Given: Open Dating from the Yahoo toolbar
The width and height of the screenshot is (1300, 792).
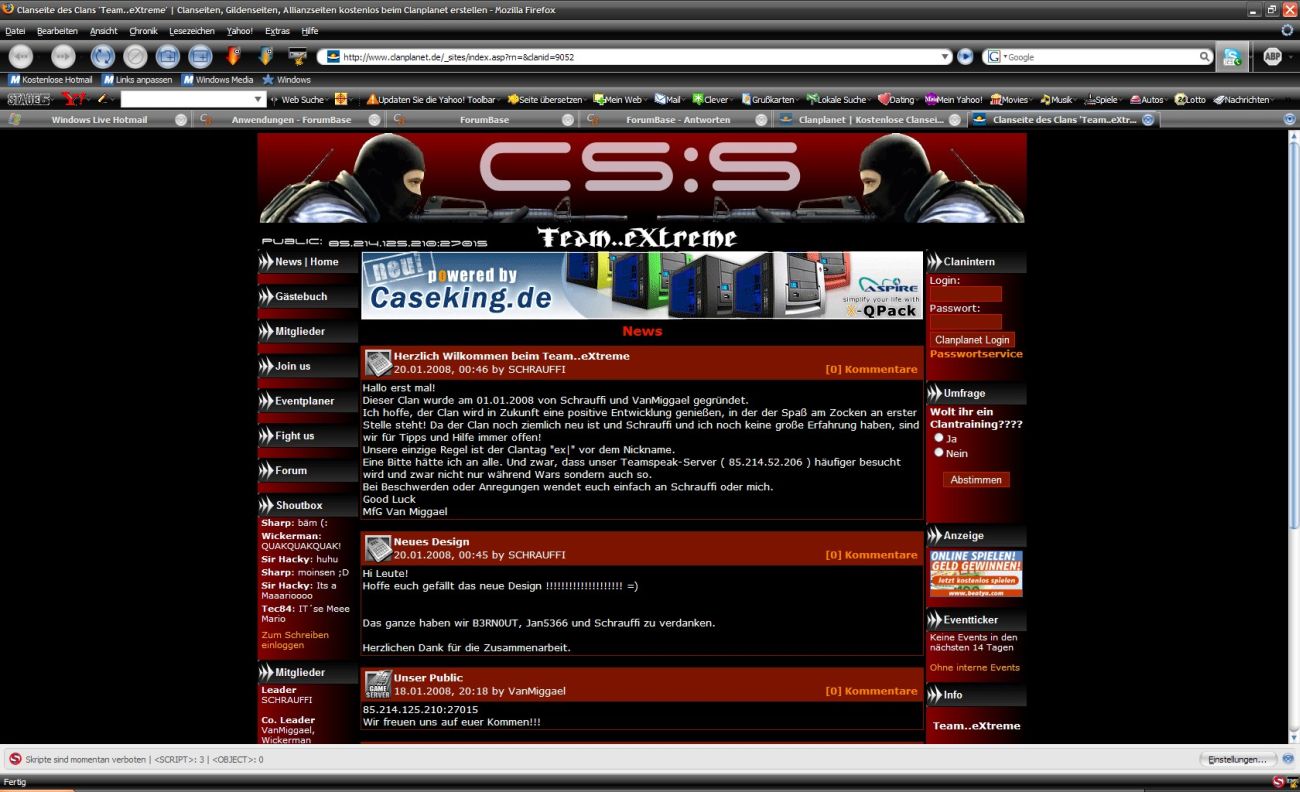Looking at the screenshot, I should [896, 99].
